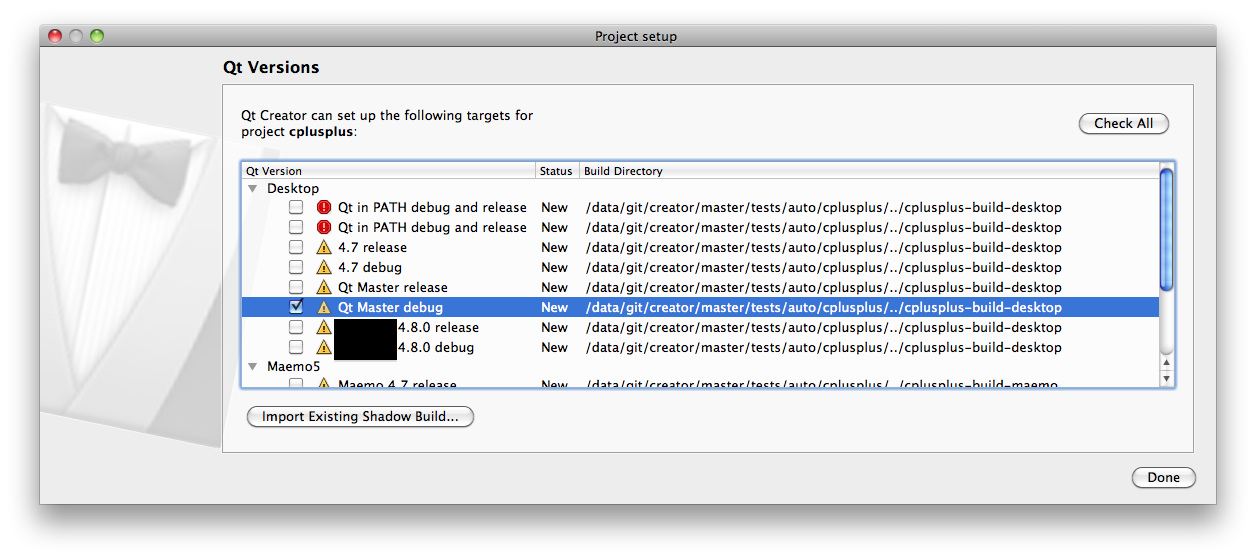Sort by the Status column header
Screen dimensions: 1256x559
(x=557, y=171)
